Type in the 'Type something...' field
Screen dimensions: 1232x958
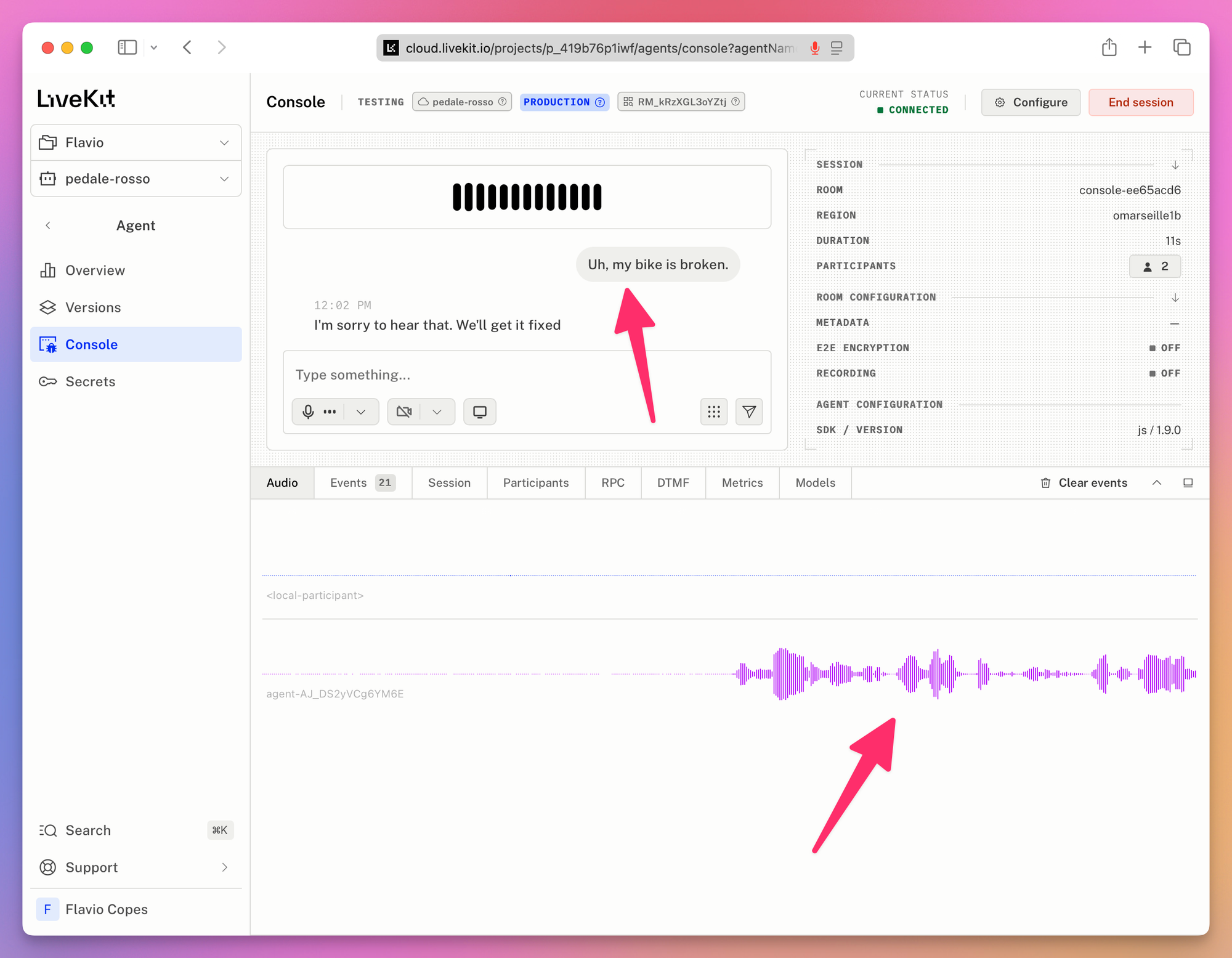(527, 375)
